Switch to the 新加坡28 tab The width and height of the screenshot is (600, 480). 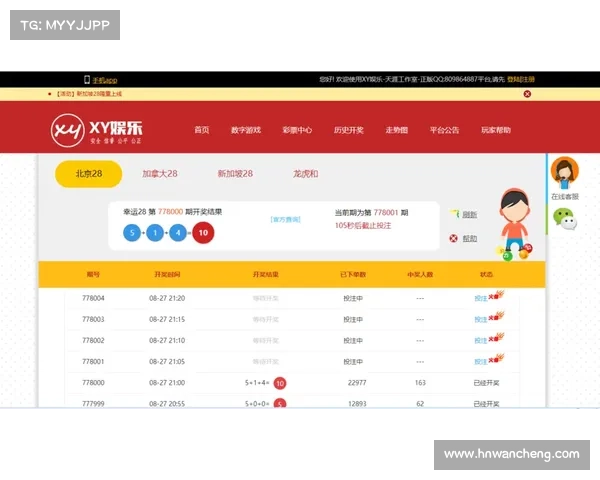point(235,174)
